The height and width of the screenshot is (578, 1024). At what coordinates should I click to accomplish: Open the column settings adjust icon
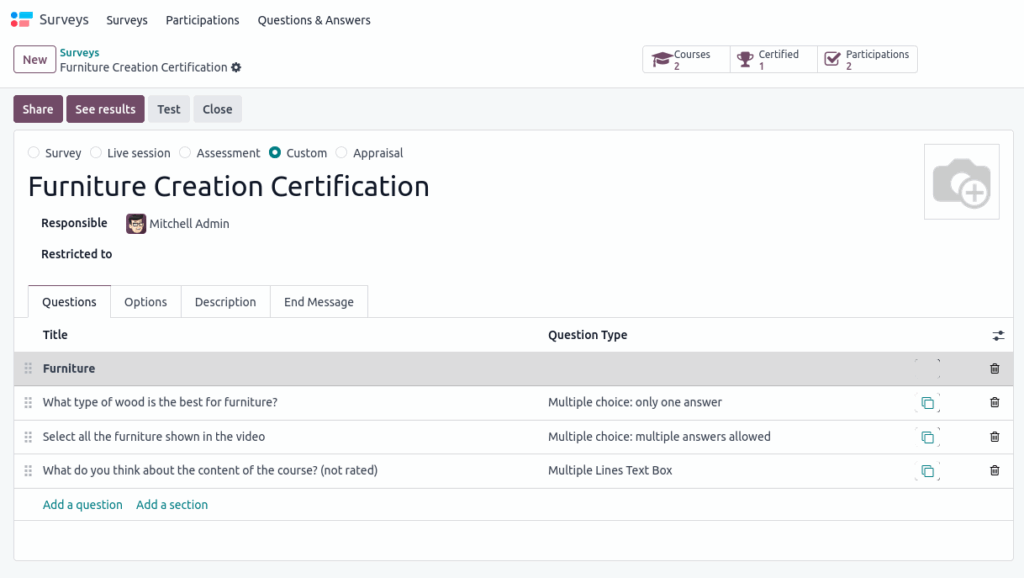(998, 336)
